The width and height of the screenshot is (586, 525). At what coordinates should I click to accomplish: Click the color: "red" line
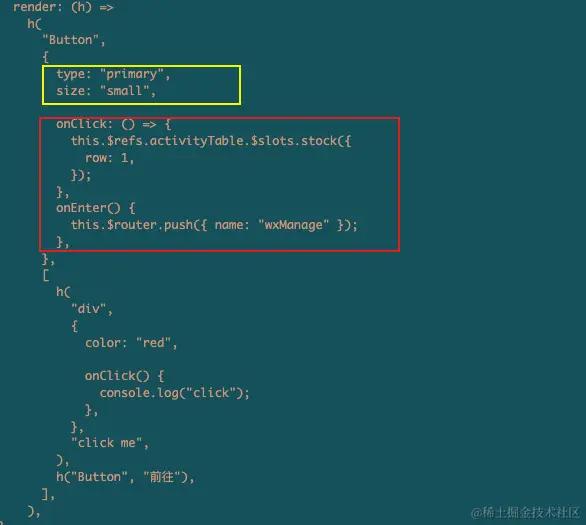[x=131, y=343]
